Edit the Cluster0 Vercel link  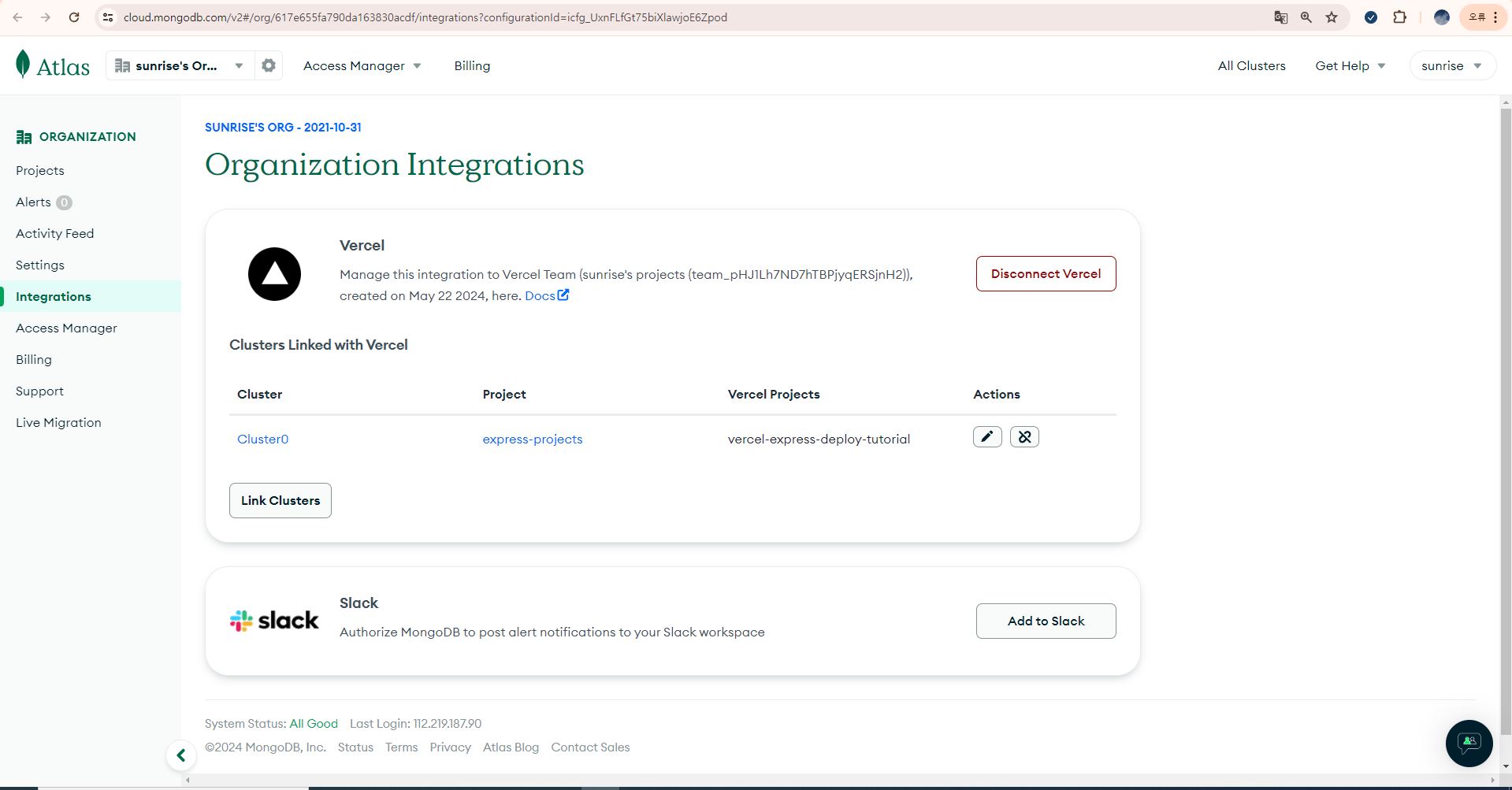click(987, 437)
